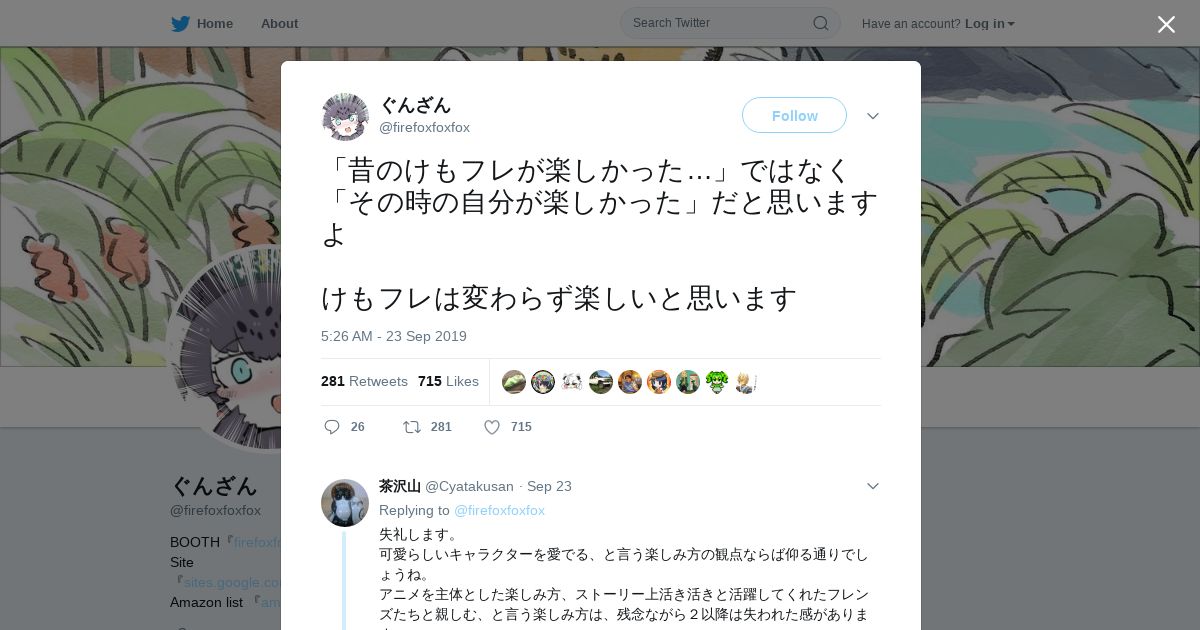
Task: Close the tweet overlay with X
Action: click(1166, 24)
